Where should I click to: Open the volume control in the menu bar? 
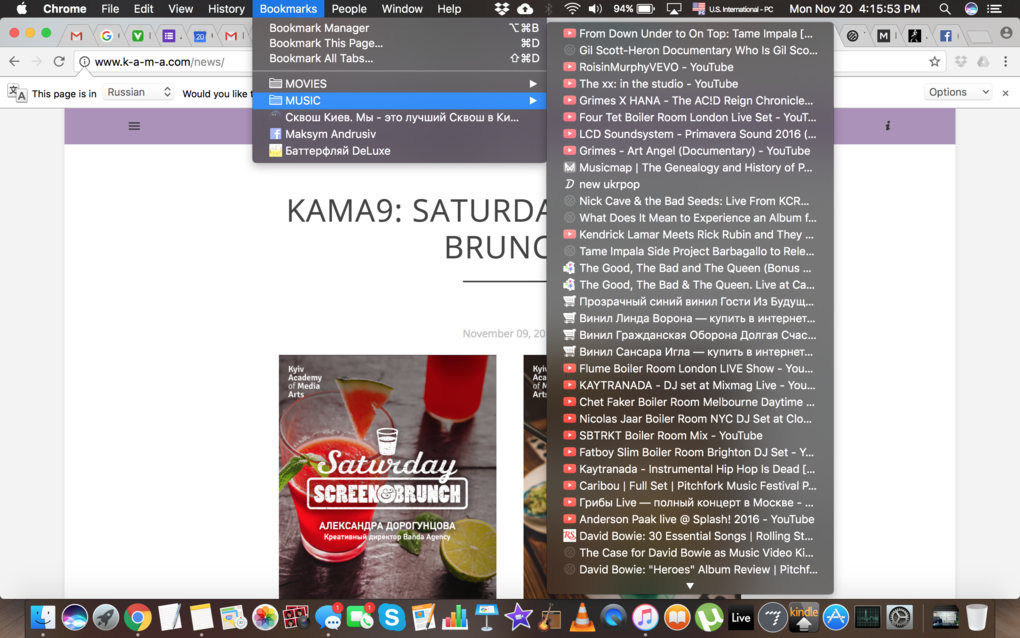pyautogui.click(x=595, y=8)
